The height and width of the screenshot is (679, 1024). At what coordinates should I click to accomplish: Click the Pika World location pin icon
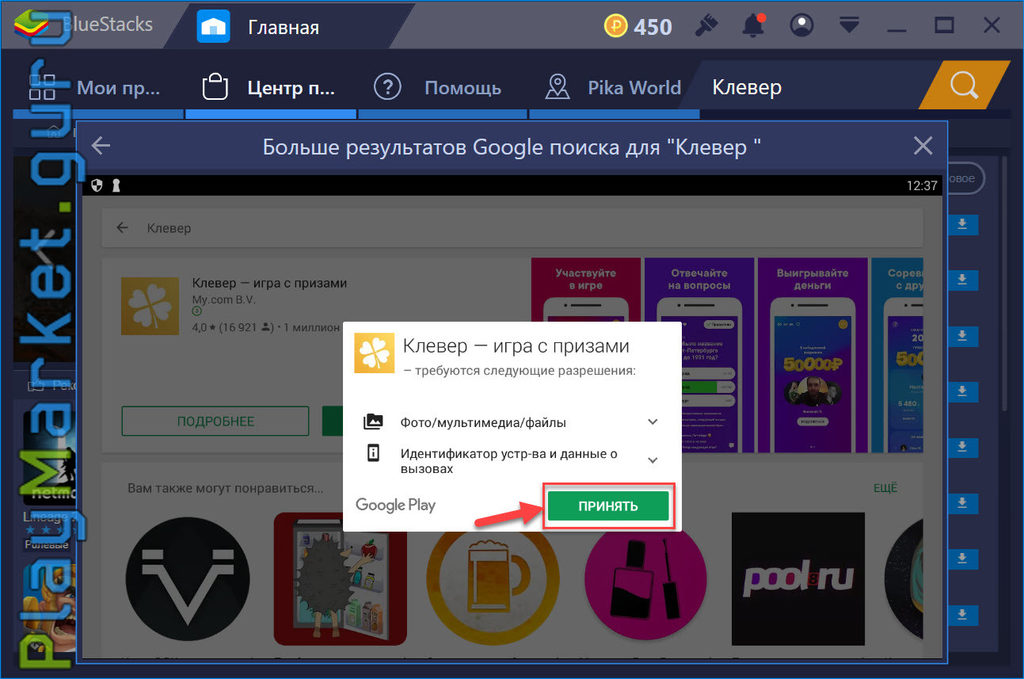pos(557,87)
